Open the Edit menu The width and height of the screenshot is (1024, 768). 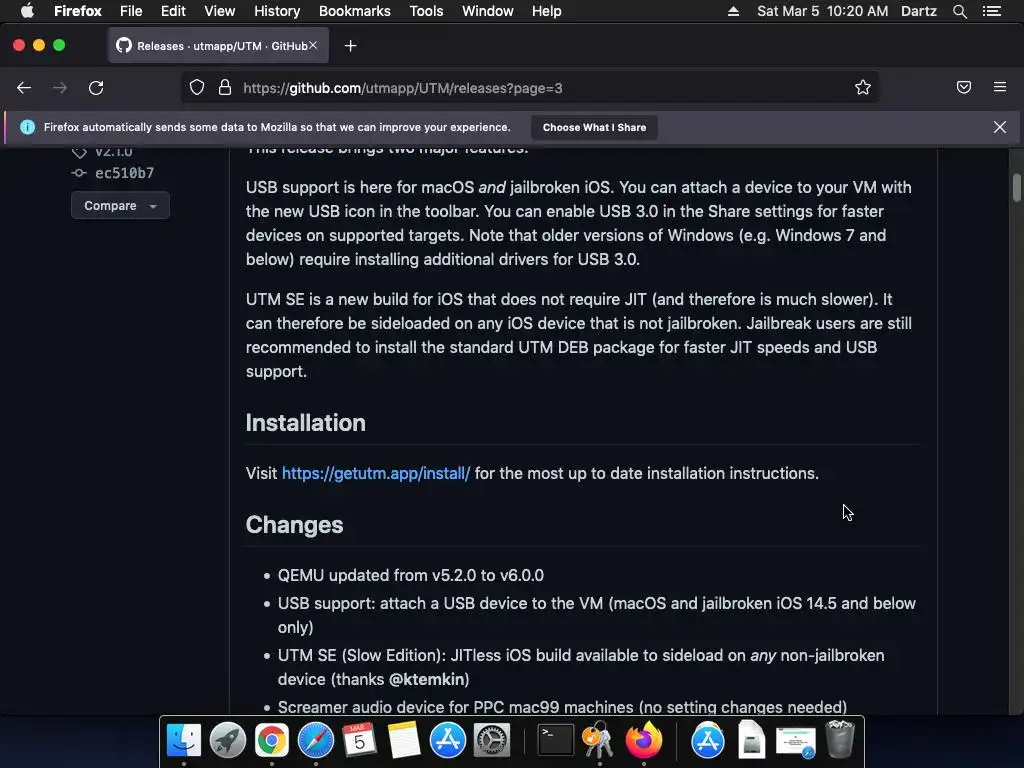[x=173, y=11]
